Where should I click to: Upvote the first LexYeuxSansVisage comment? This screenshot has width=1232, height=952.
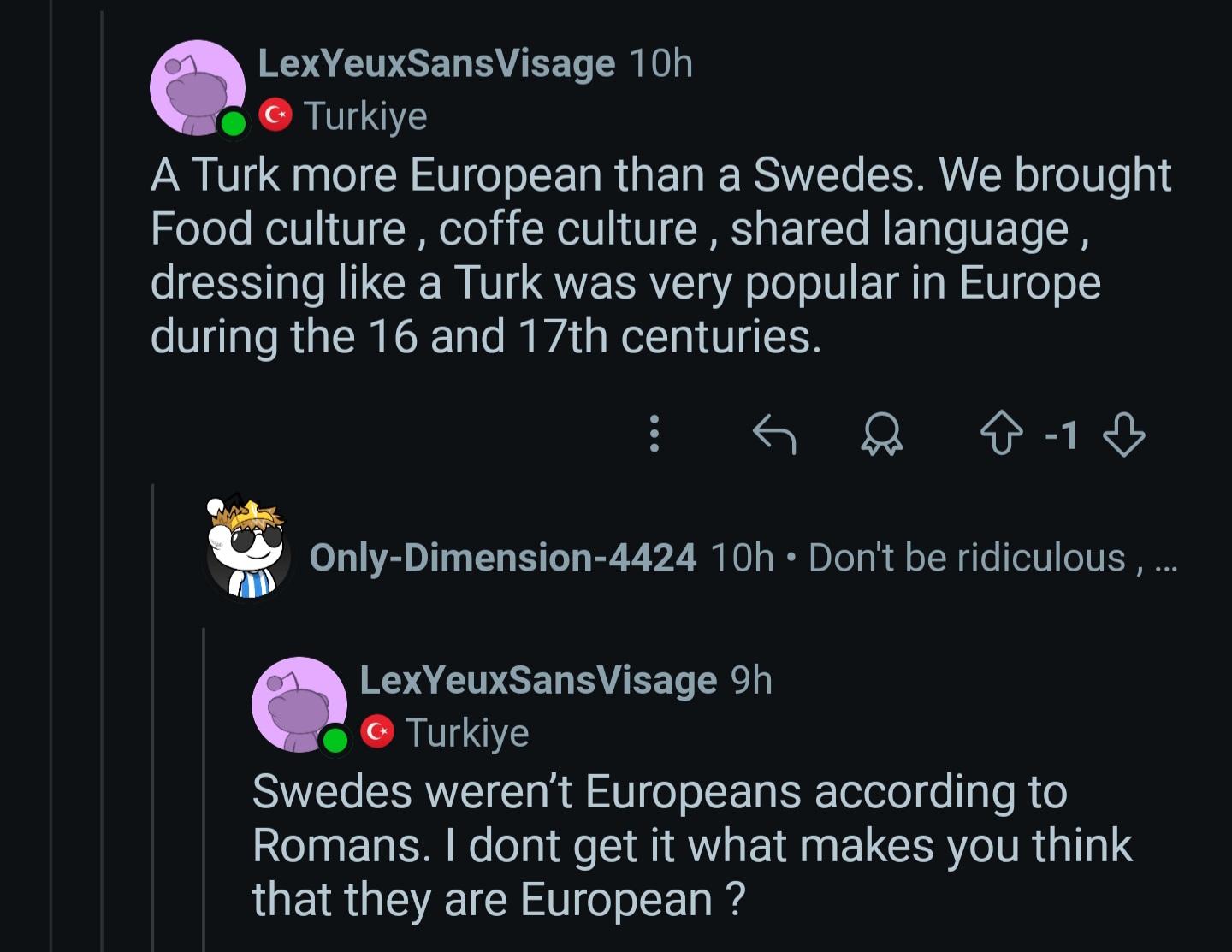coord(1001,434)
